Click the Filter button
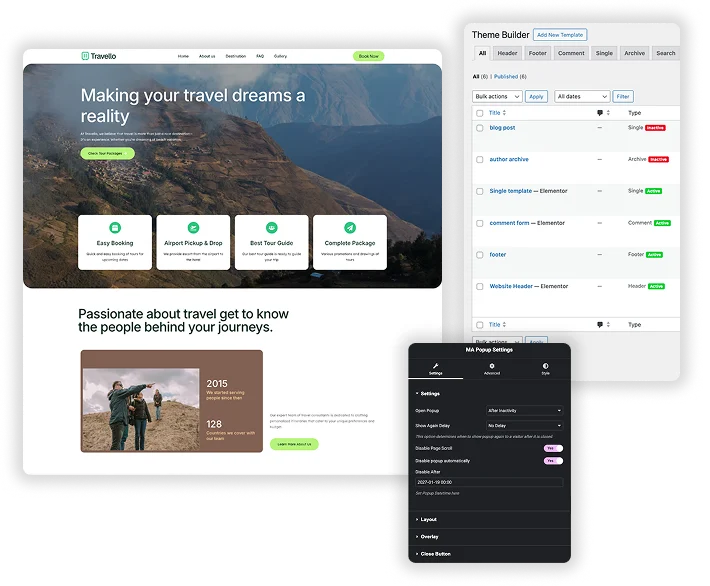 [x=623, y=96]
